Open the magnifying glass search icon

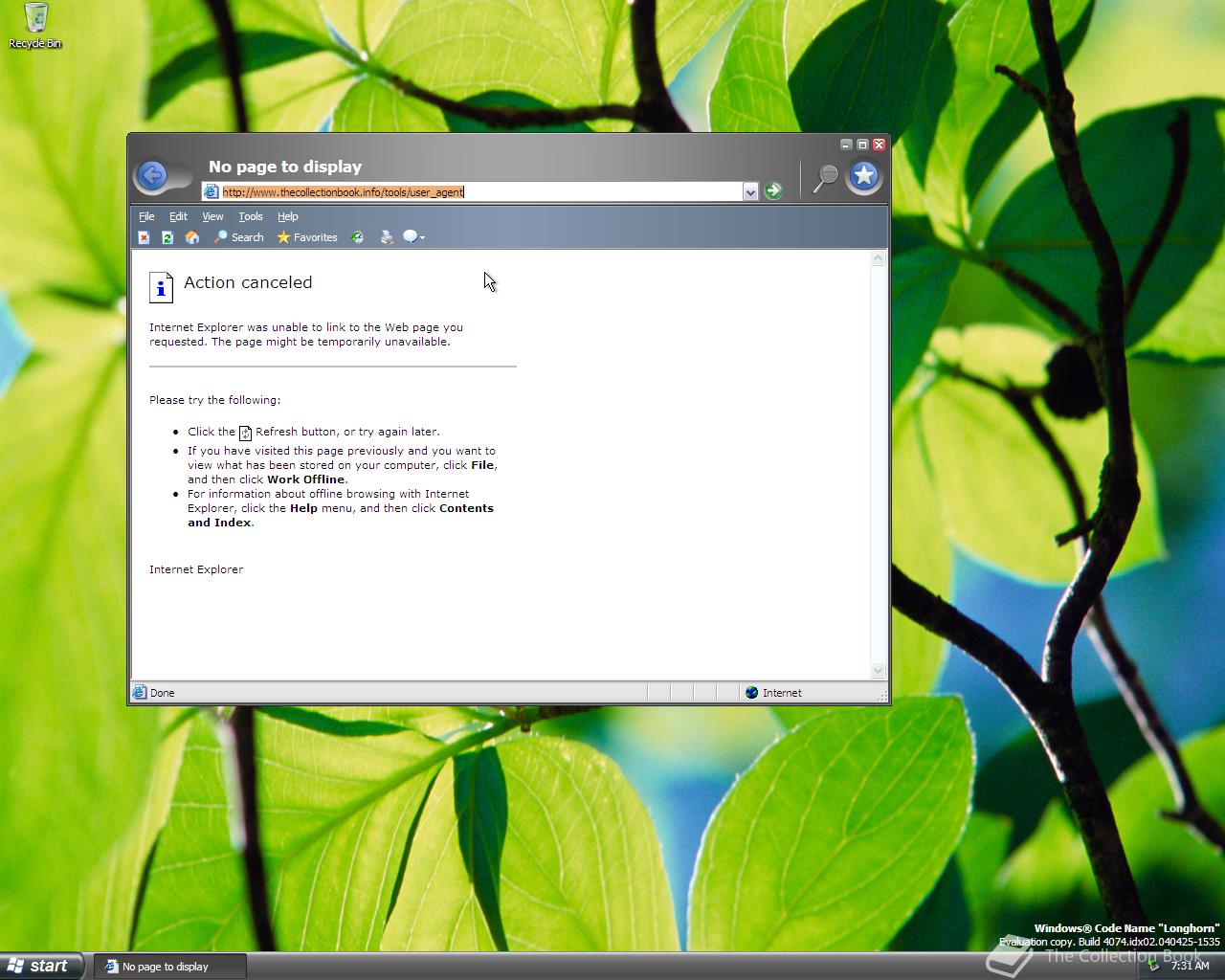pos(825,177)
